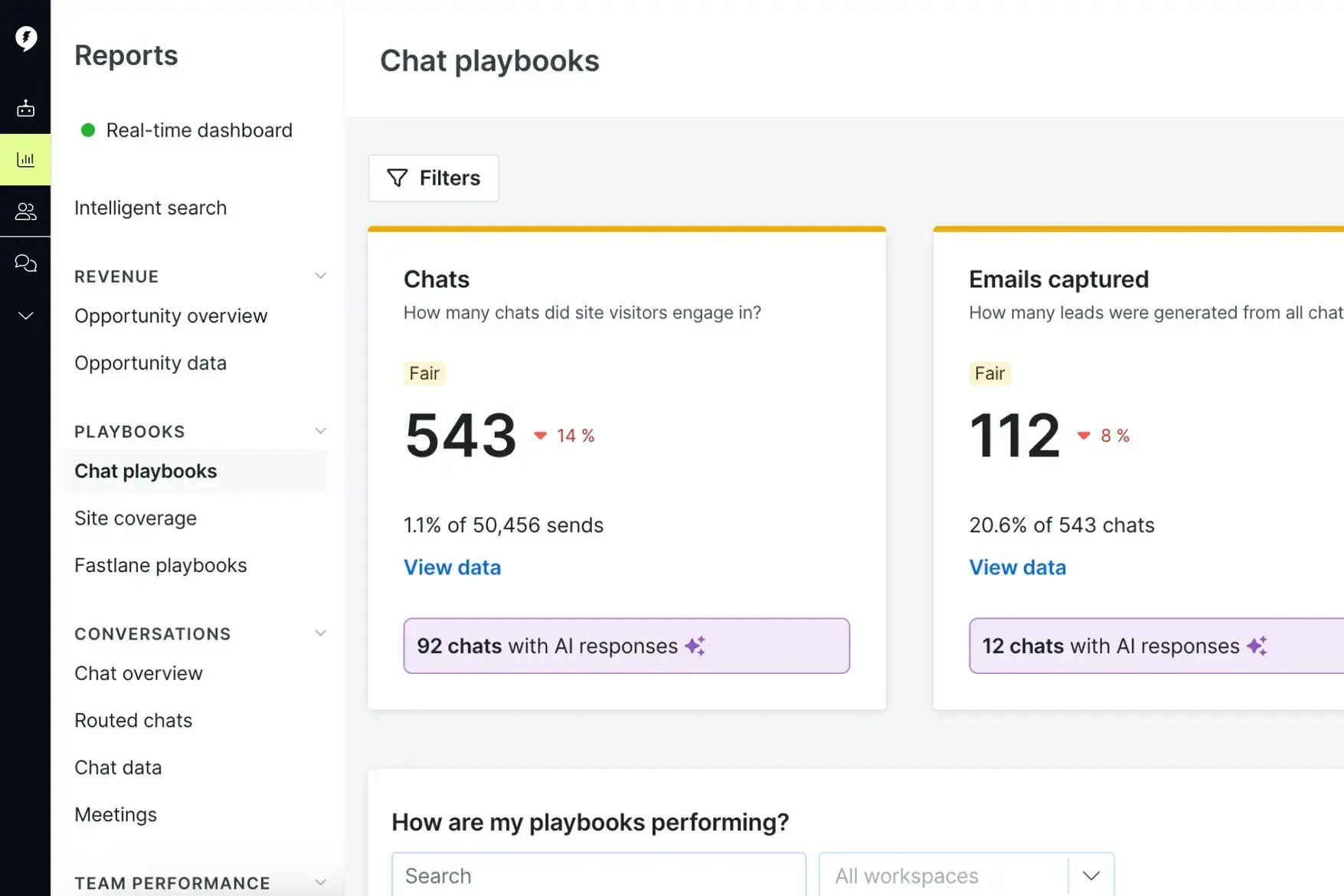Open the 92 chats with AI responses button

[626, 646]
